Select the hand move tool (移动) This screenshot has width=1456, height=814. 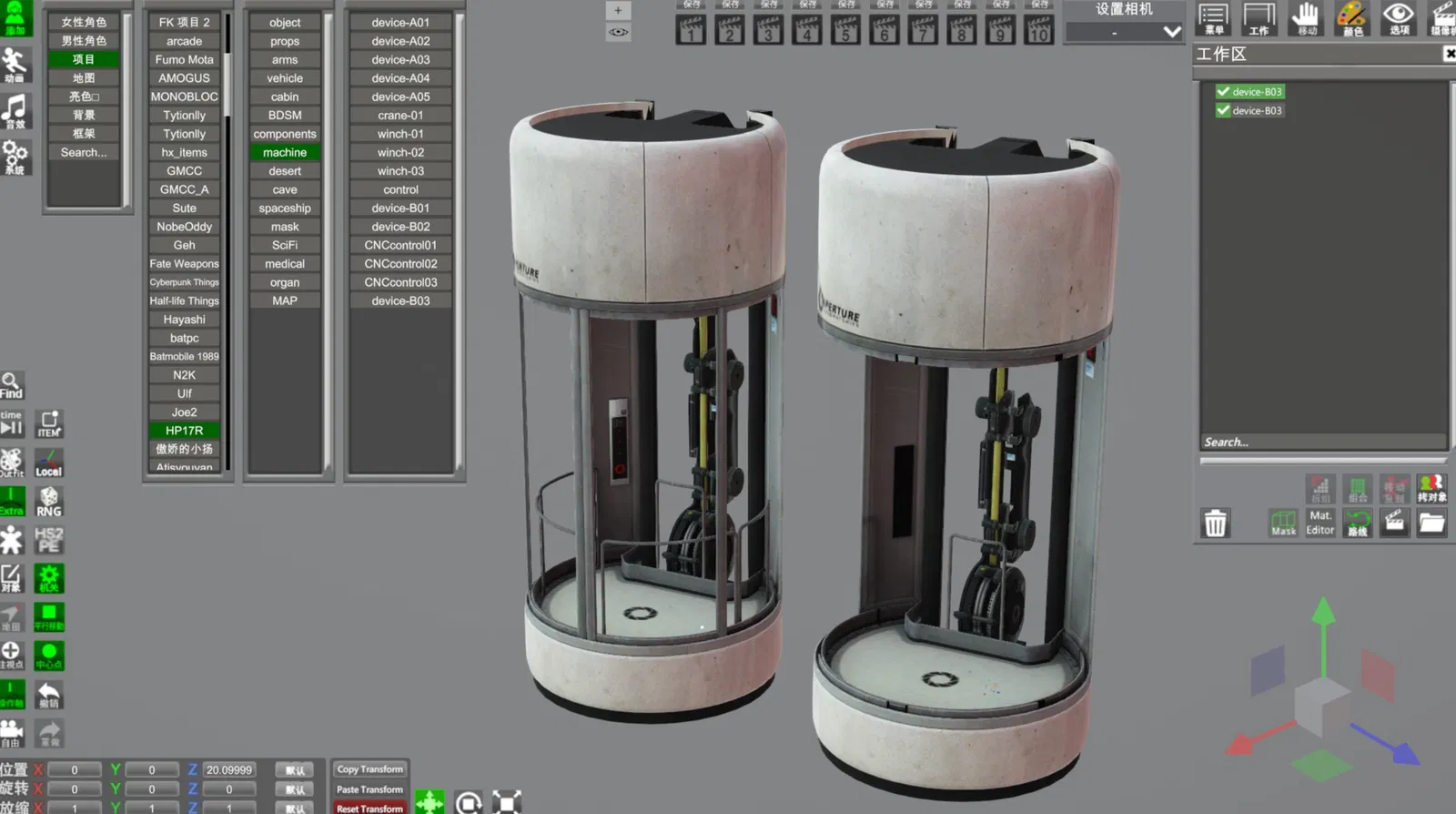(1307, 18)
